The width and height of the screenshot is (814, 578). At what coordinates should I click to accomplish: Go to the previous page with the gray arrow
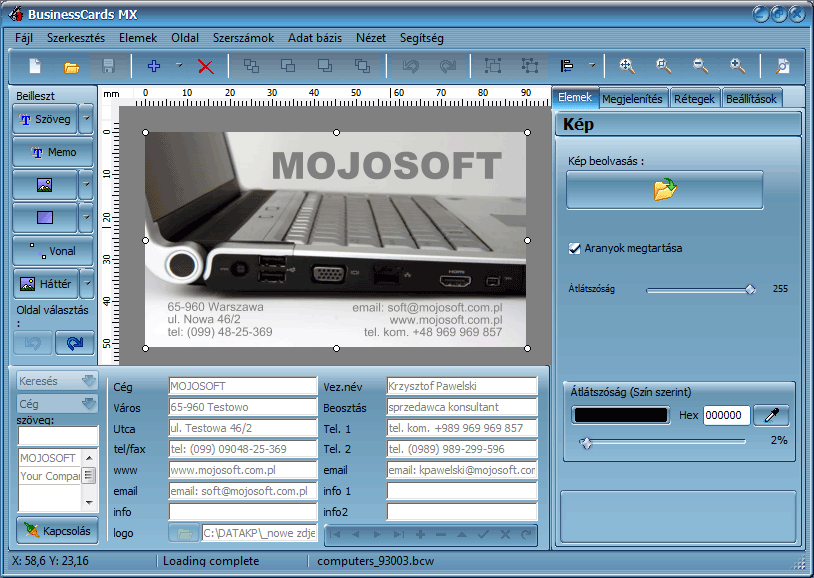point(33,343)
